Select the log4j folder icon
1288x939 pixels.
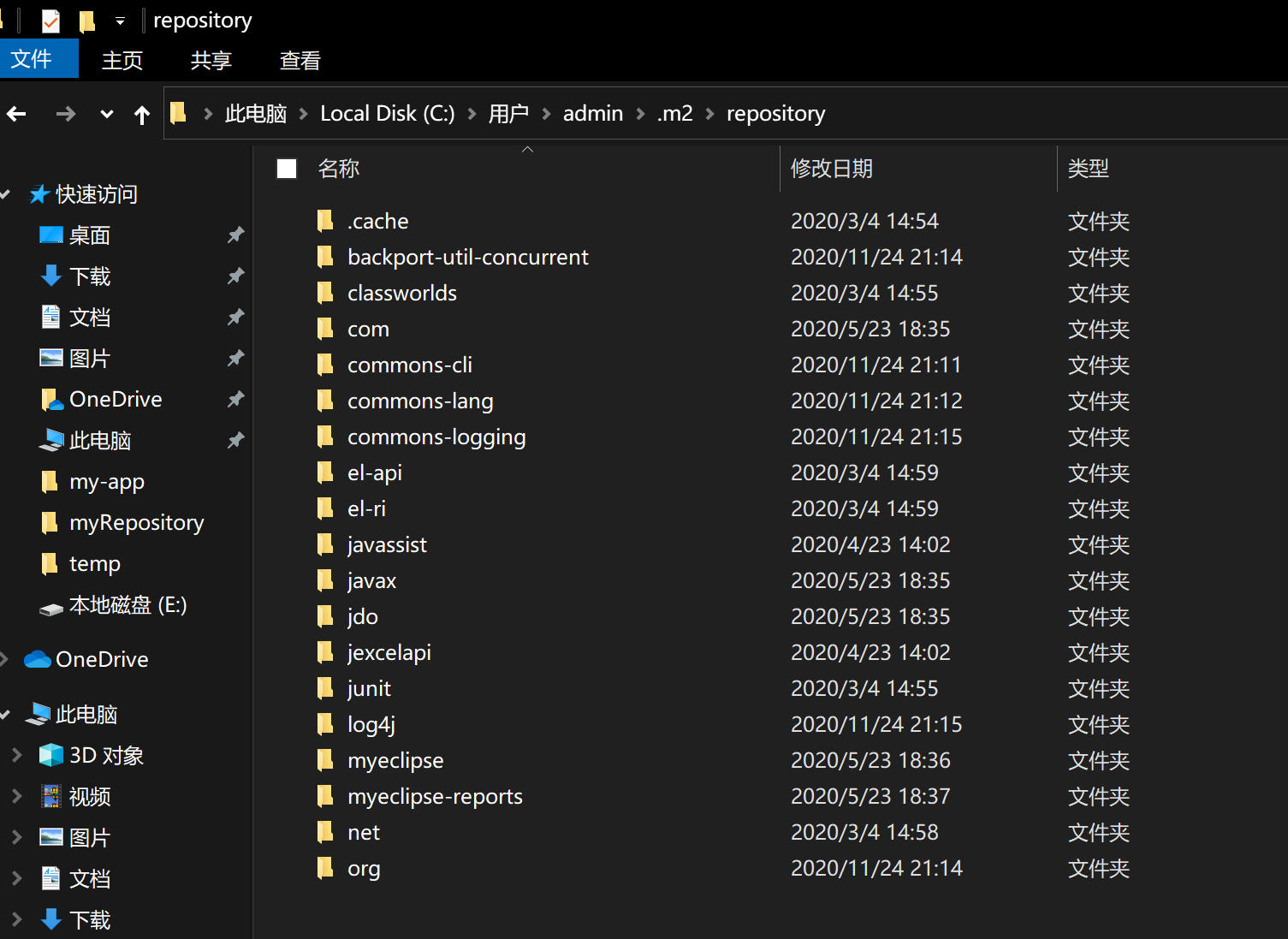click(325, 724)
